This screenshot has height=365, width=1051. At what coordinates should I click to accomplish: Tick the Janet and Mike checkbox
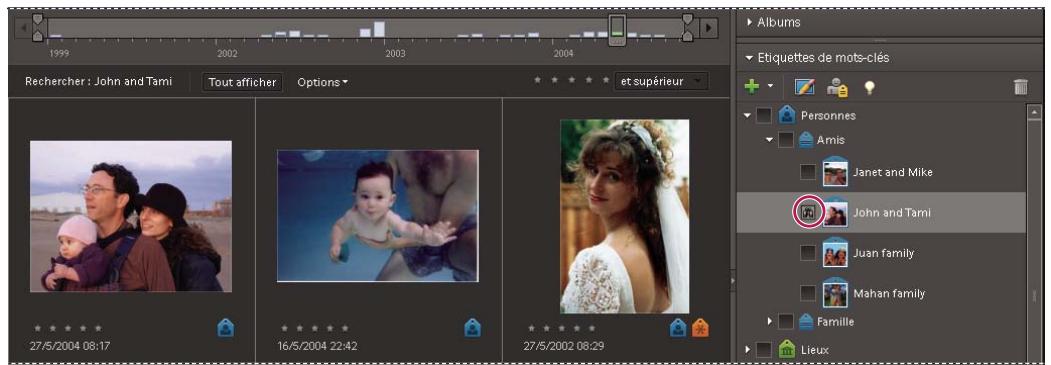click(809, 172)
